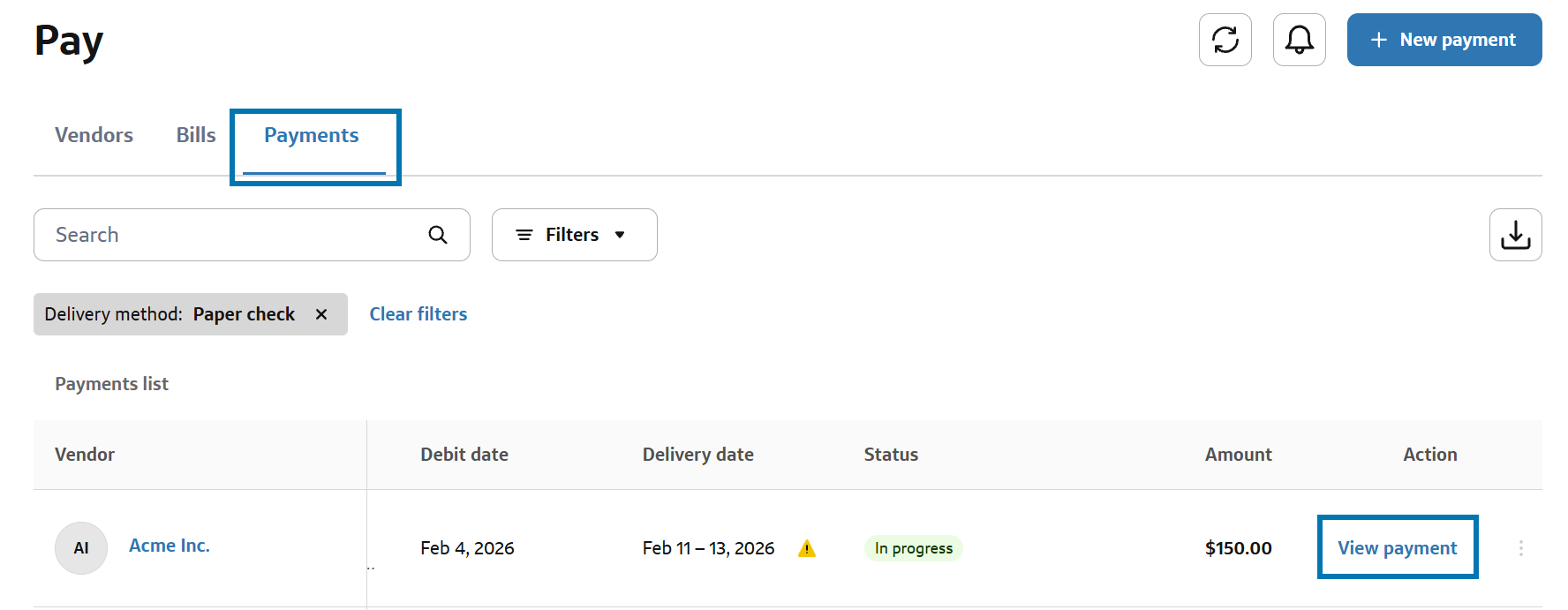Click the refresh sync icon
The image size is (1568, 610).
(1225, 40)
